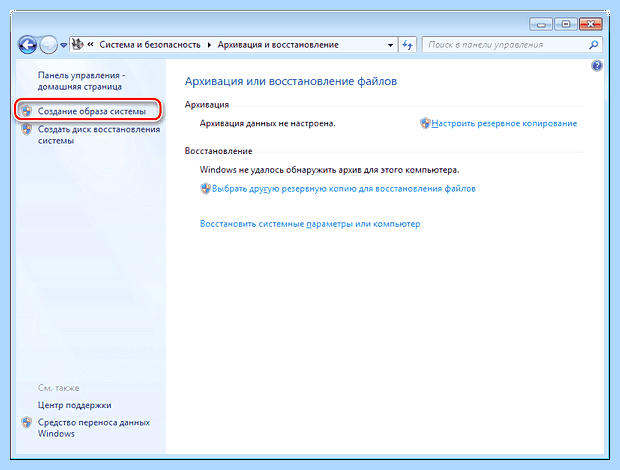Open help via the question mark icon
The width and height of the screenshot is (620, 470).
pos(597,66)
